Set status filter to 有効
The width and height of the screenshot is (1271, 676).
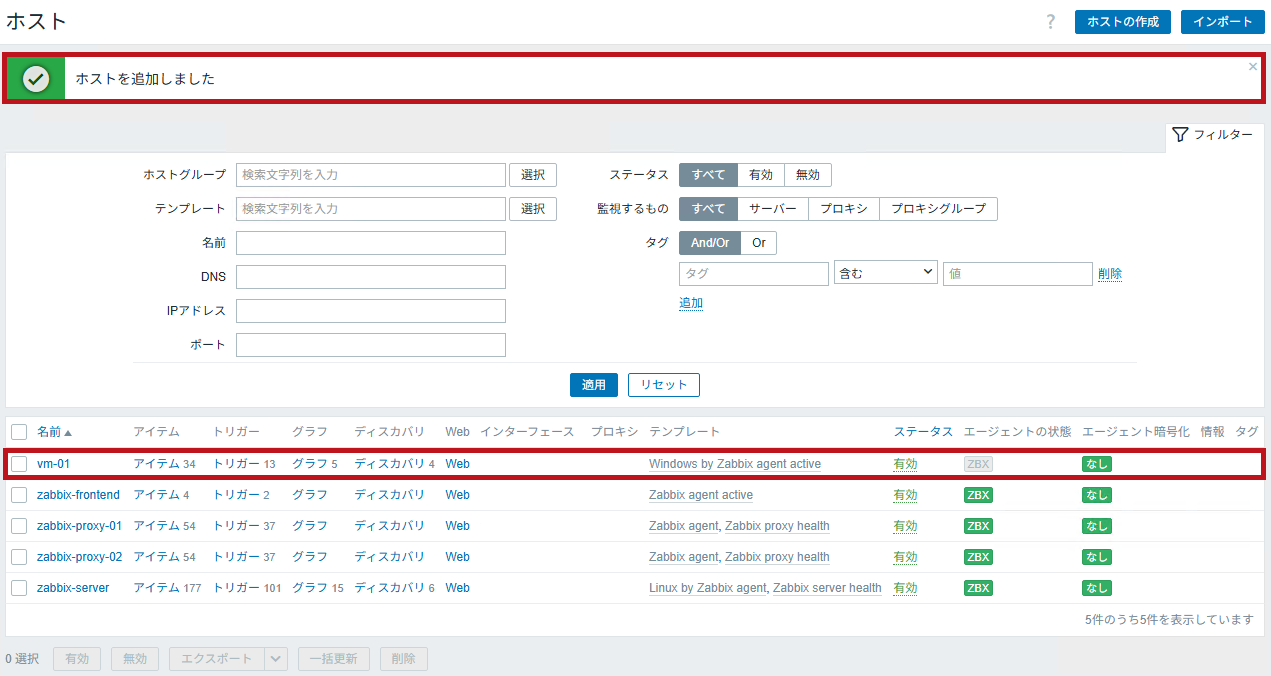[x=761, y=175]
